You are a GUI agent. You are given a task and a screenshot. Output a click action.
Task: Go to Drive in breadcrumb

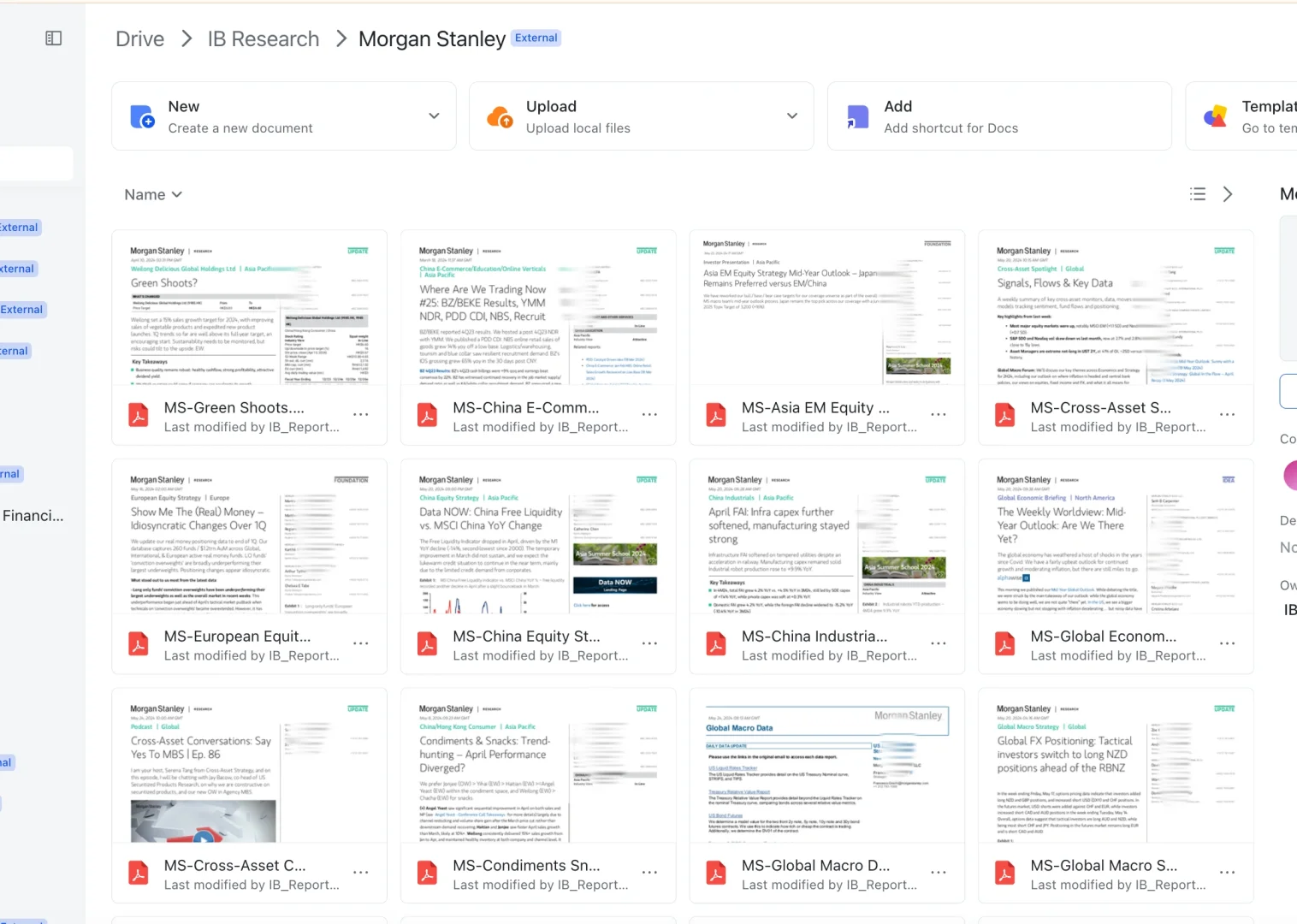pyautogui.click(x=140, y=38)
